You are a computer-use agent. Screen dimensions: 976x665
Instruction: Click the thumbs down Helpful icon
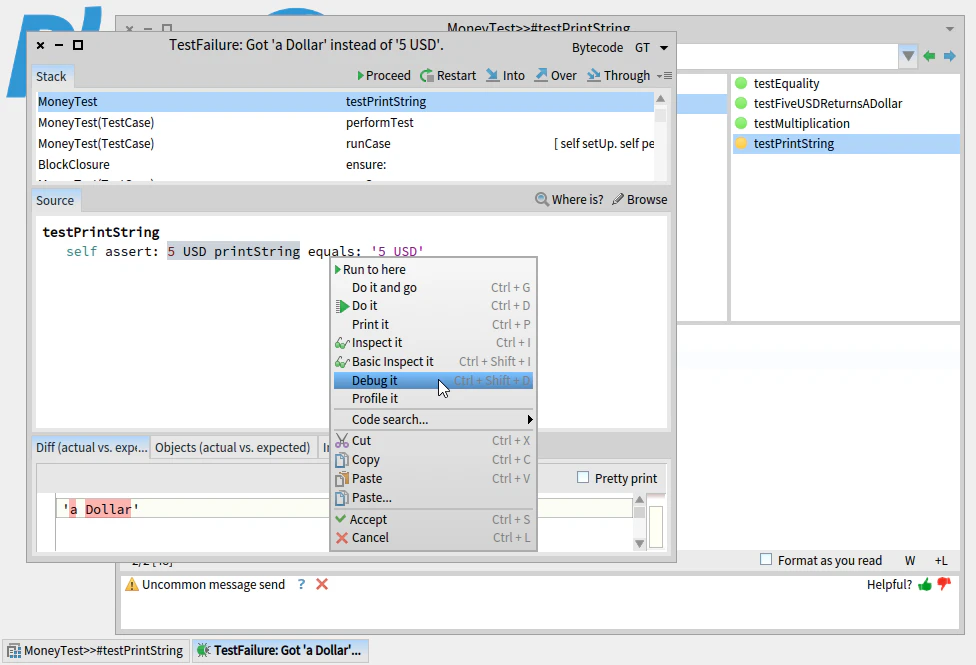pyautogui.click(x=944, y=585)
